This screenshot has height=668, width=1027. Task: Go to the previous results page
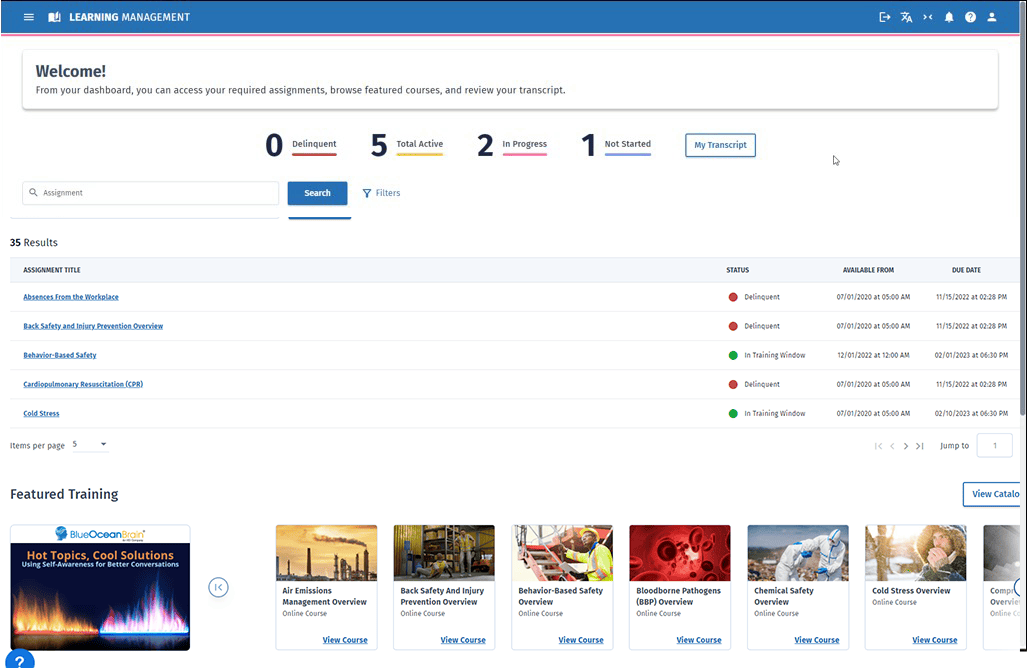892,446
